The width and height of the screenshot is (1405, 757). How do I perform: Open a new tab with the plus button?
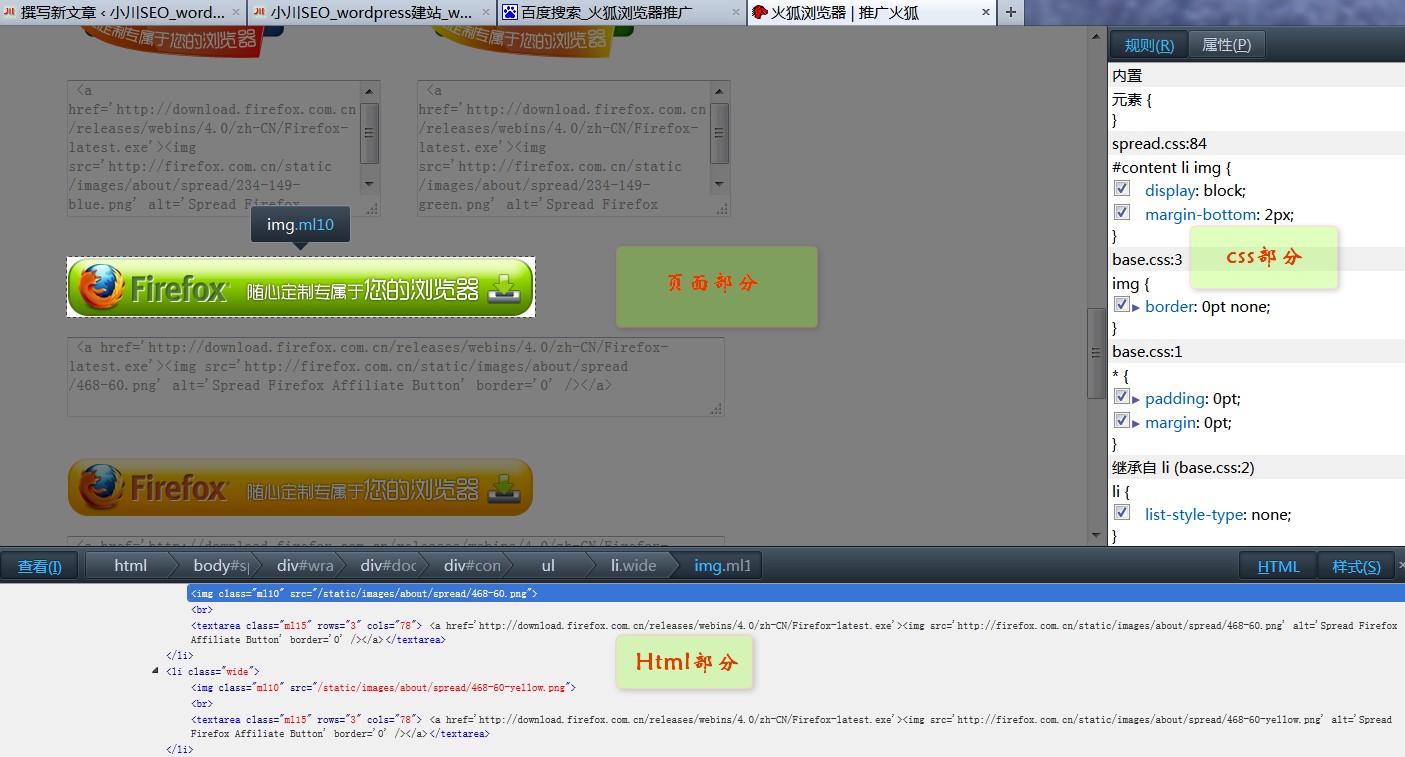click(x=1010, y=13)
